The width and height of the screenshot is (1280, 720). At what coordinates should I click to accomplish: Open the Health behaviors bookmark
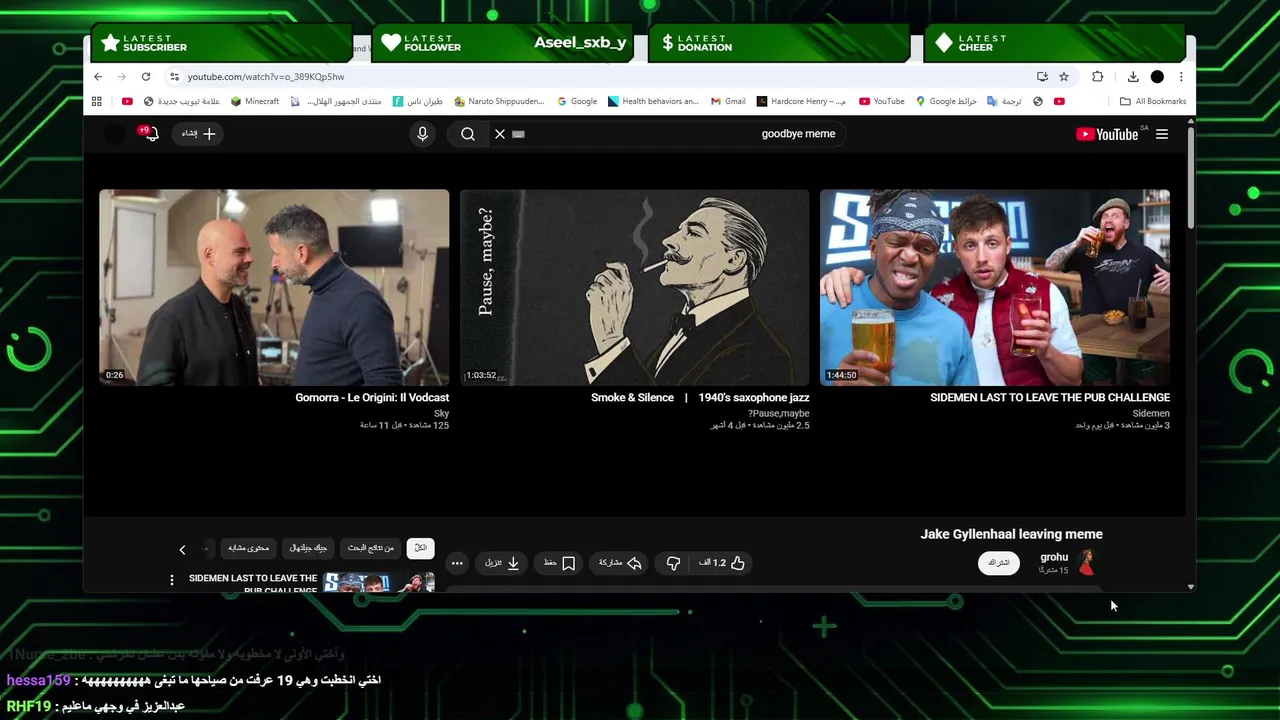pos(653,101)
